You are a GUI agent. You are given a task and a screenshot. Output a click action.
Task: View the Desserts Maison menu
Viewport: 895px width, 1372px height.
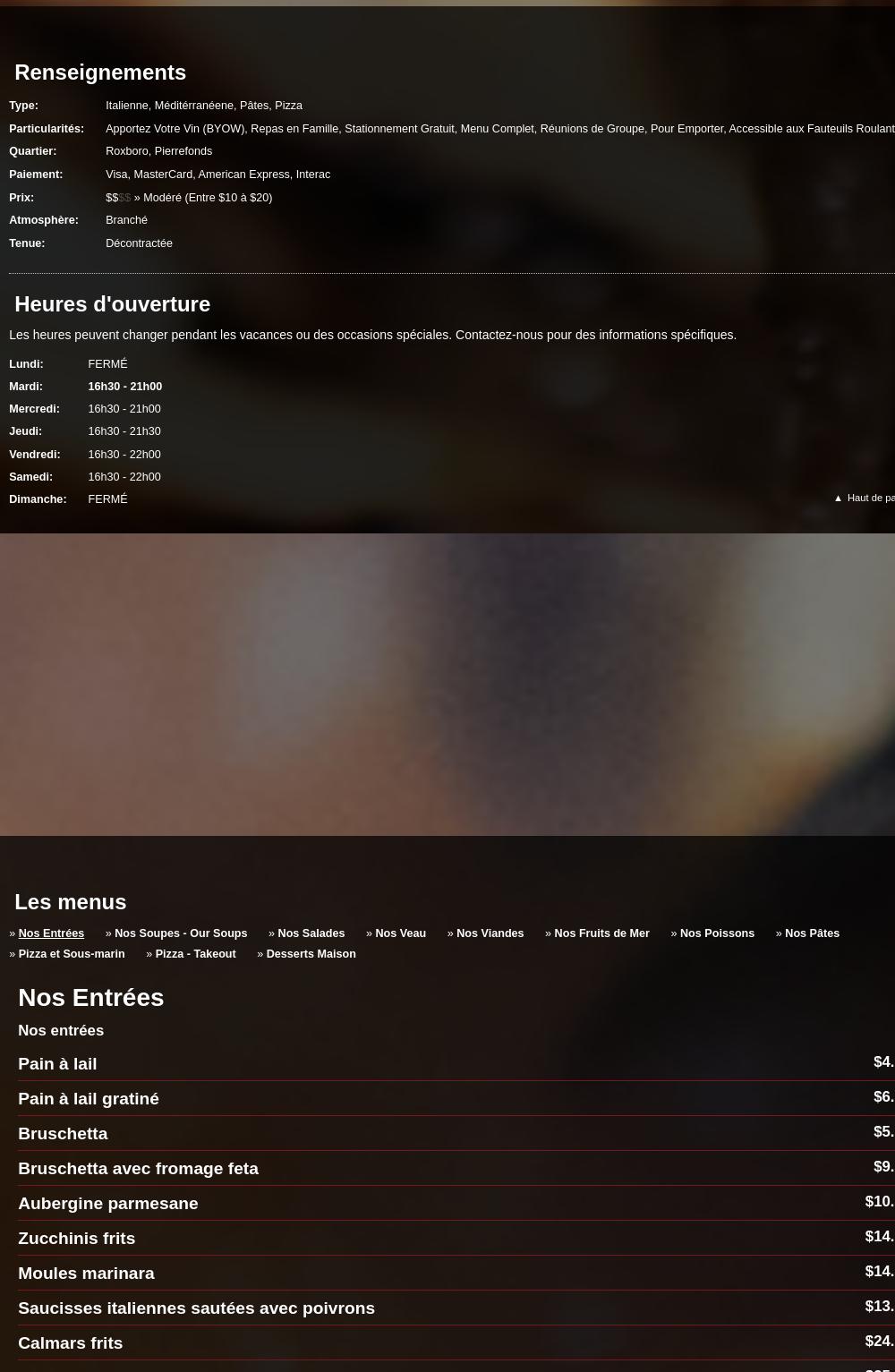(x=311, y=953)
